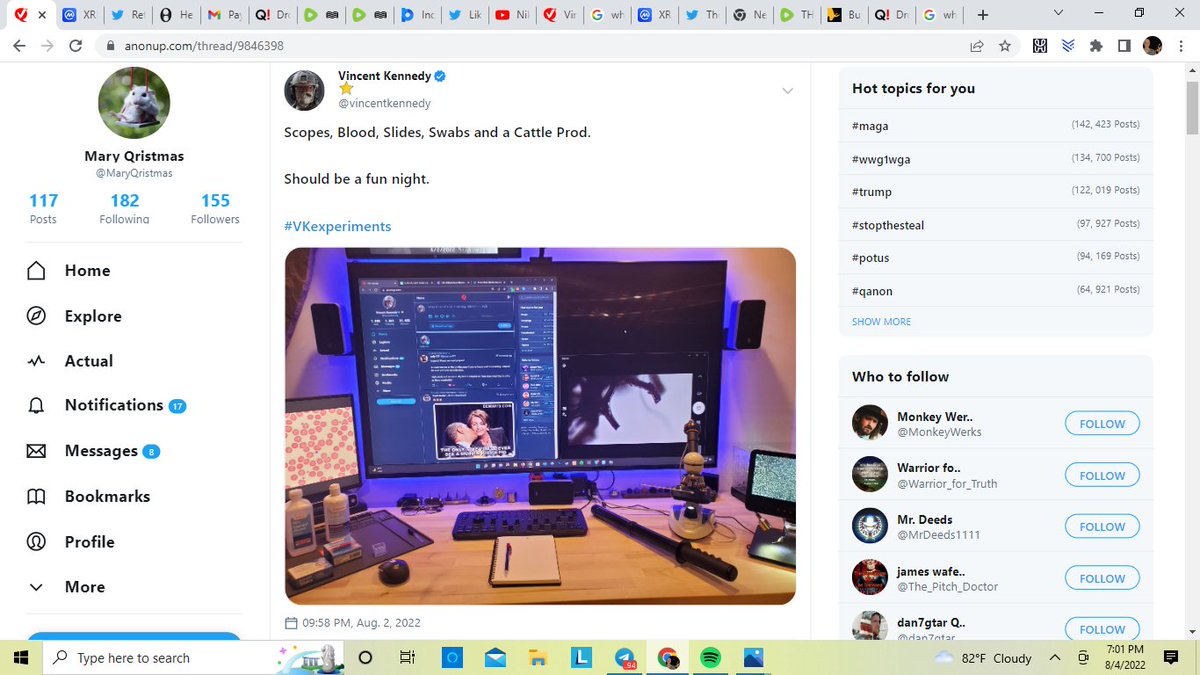The image size is (1200, 675).
Task: Open the Windows action center notifications icon
Action: point(1172,657)
